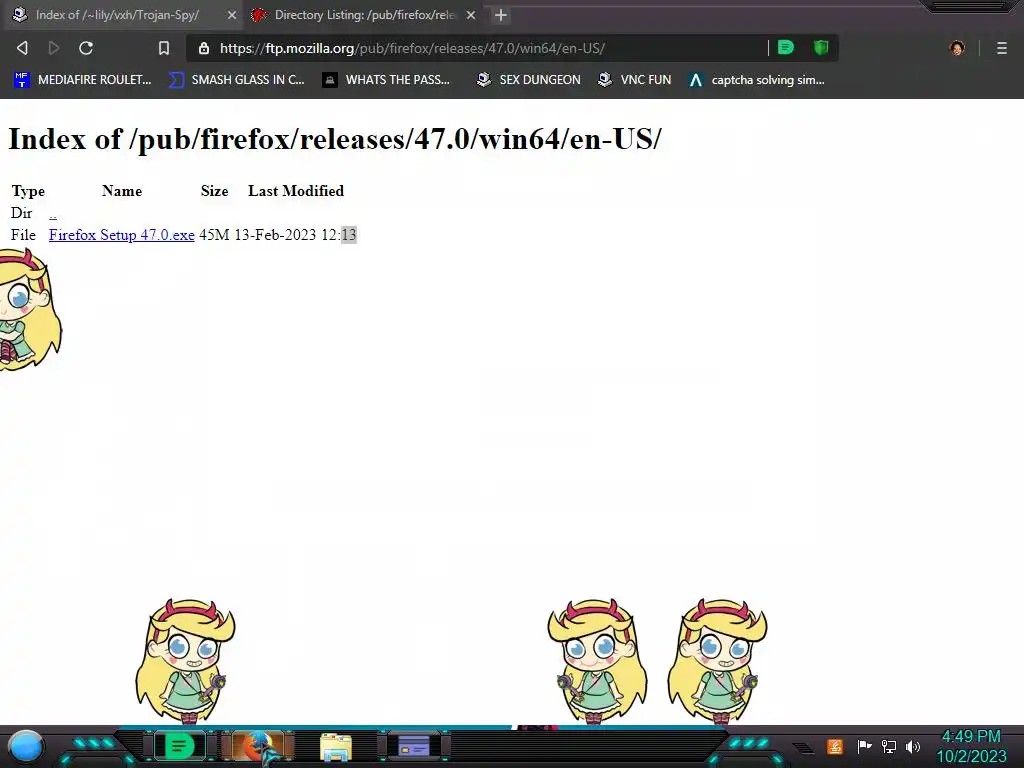Close the Index of /~lily/vxh/Trojan-Spy/ tab
Viewport: 1024px width, 768px height.
[x=232, y=14]
